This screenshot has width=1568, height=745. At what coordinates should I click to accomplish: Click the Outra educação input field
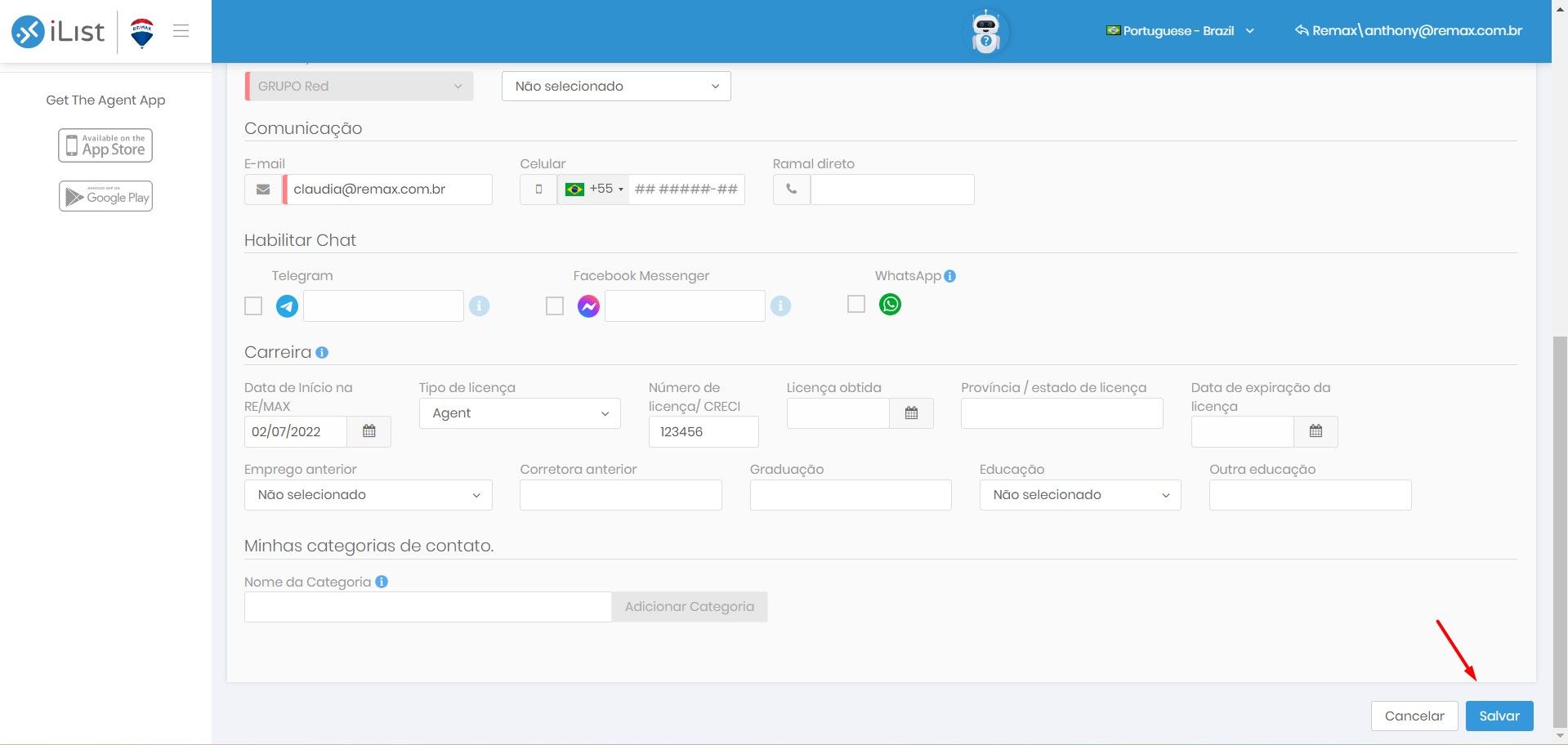pyautogui.click(x=1311, y=495)
